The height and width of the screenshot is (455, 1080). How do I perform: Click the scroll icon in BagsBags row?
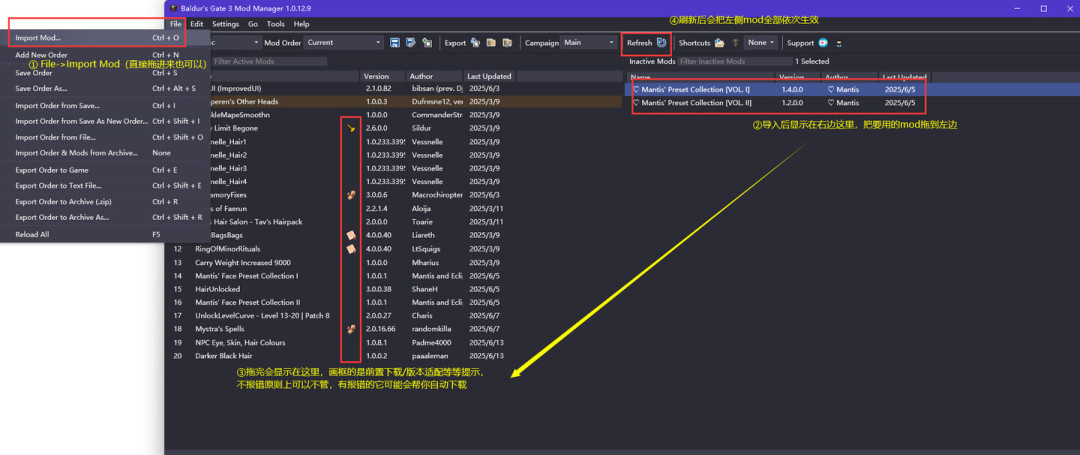tap(351, 235)
